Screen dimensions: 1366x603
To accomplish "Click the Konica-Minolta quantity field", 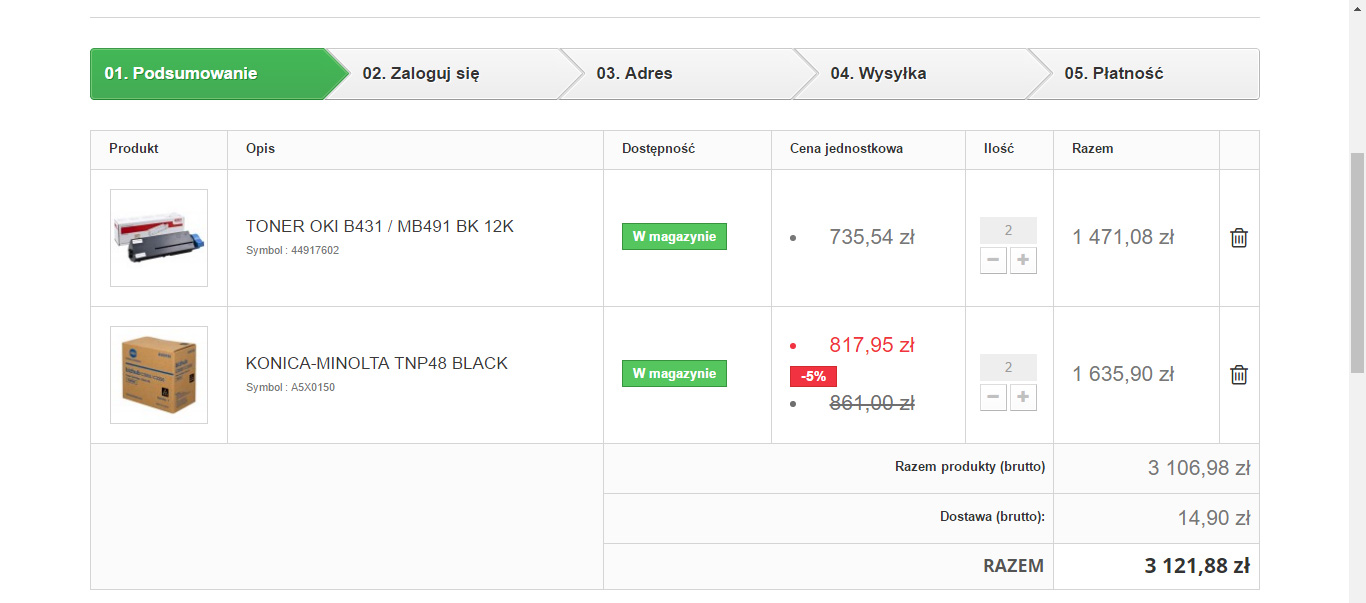I will pos(1008,368).
